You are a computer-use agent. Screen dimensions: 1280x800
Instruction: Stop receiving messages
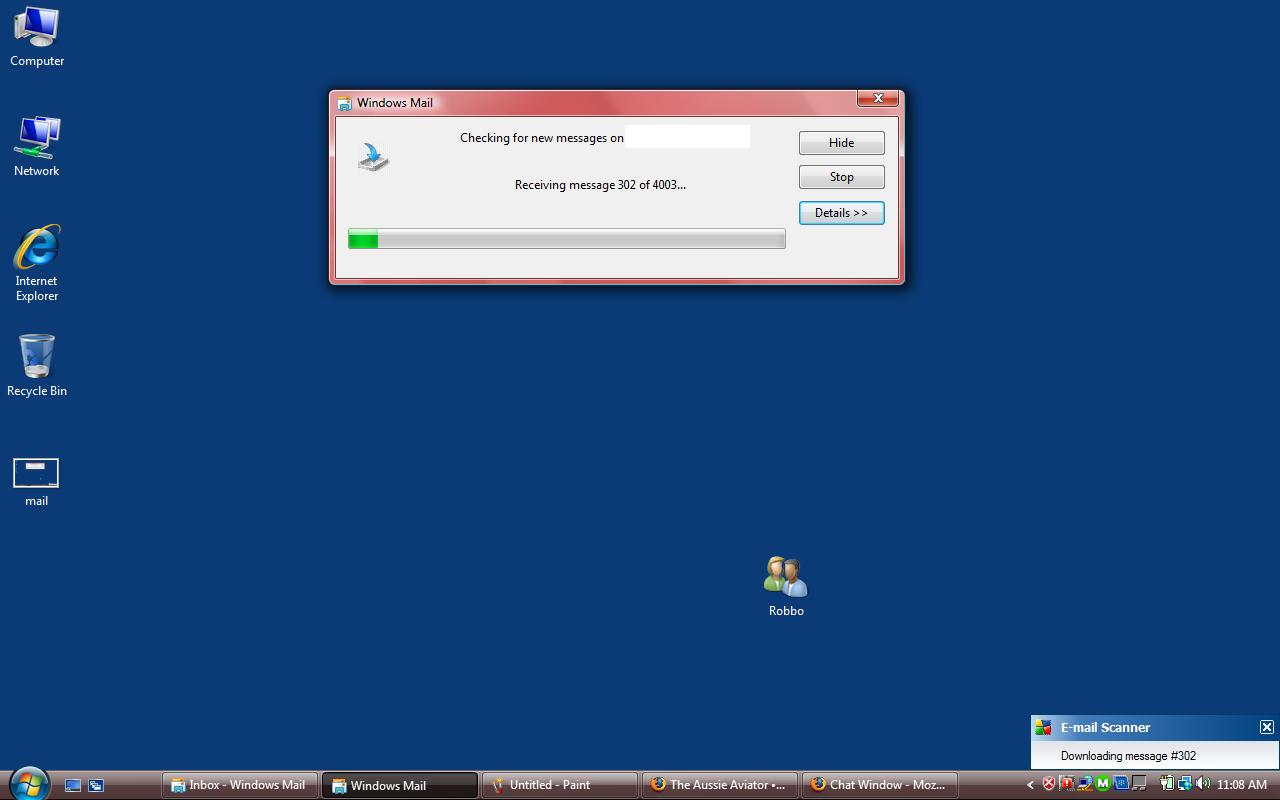pos(841,177)
